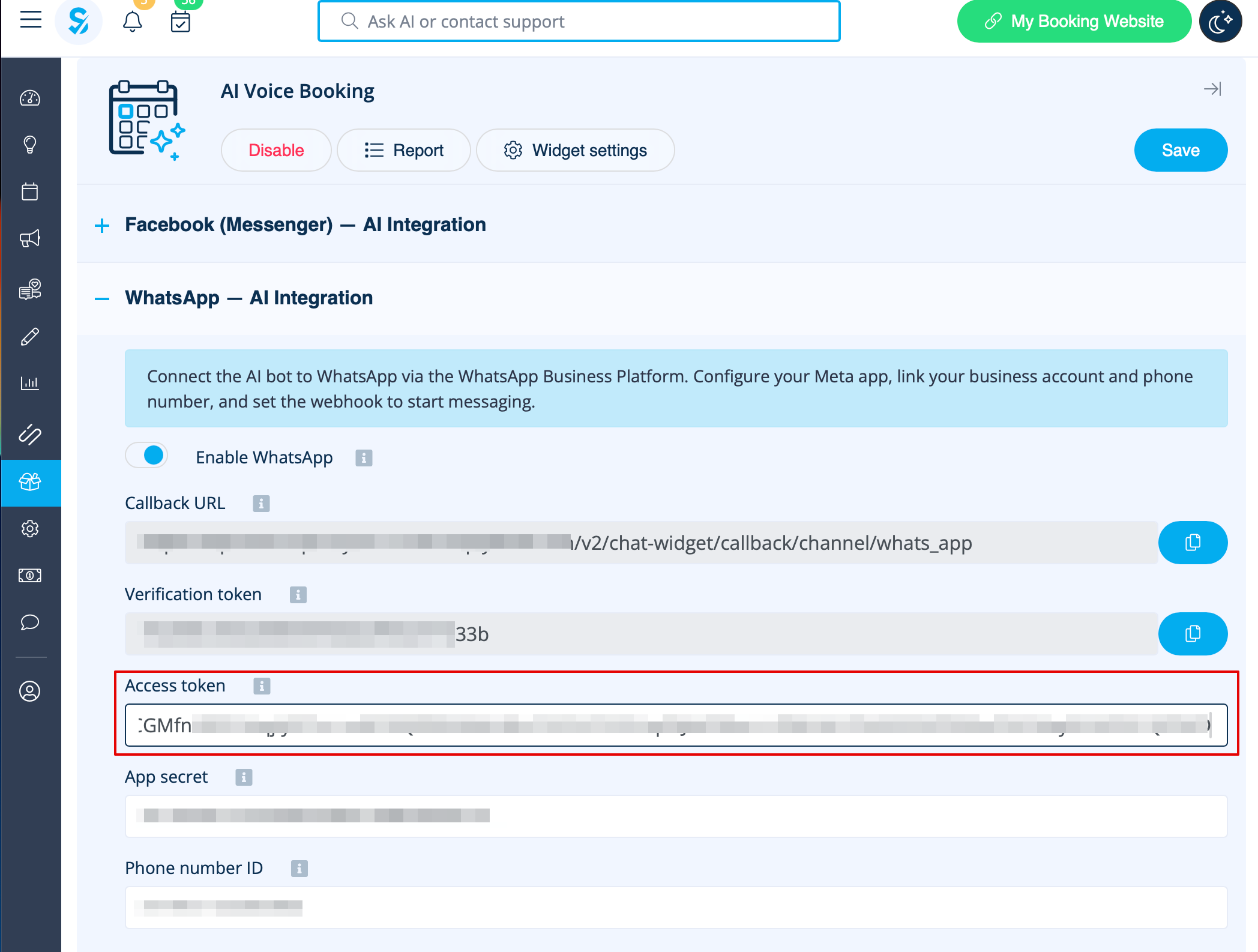Open the hamburger main menu
This screenshot has height=952, width=1258.
[31, 20]
